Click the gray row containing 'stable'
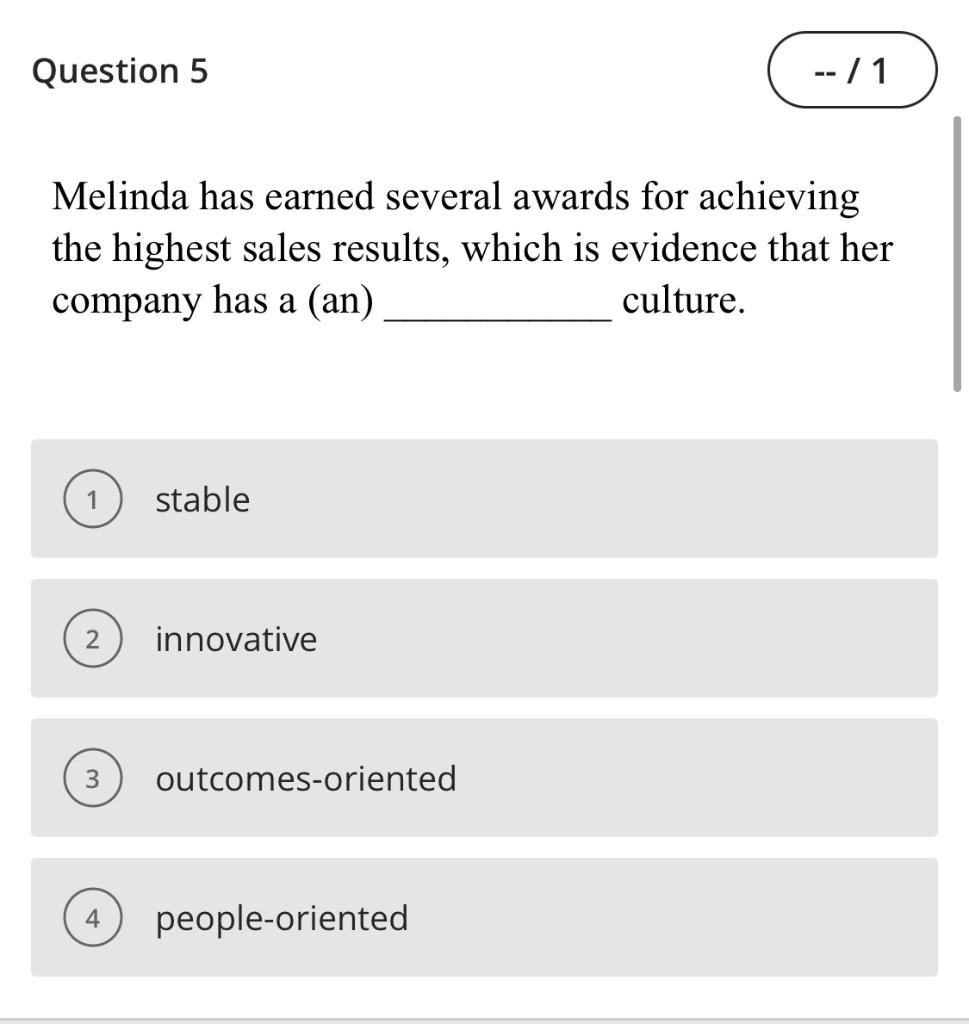 484,500
